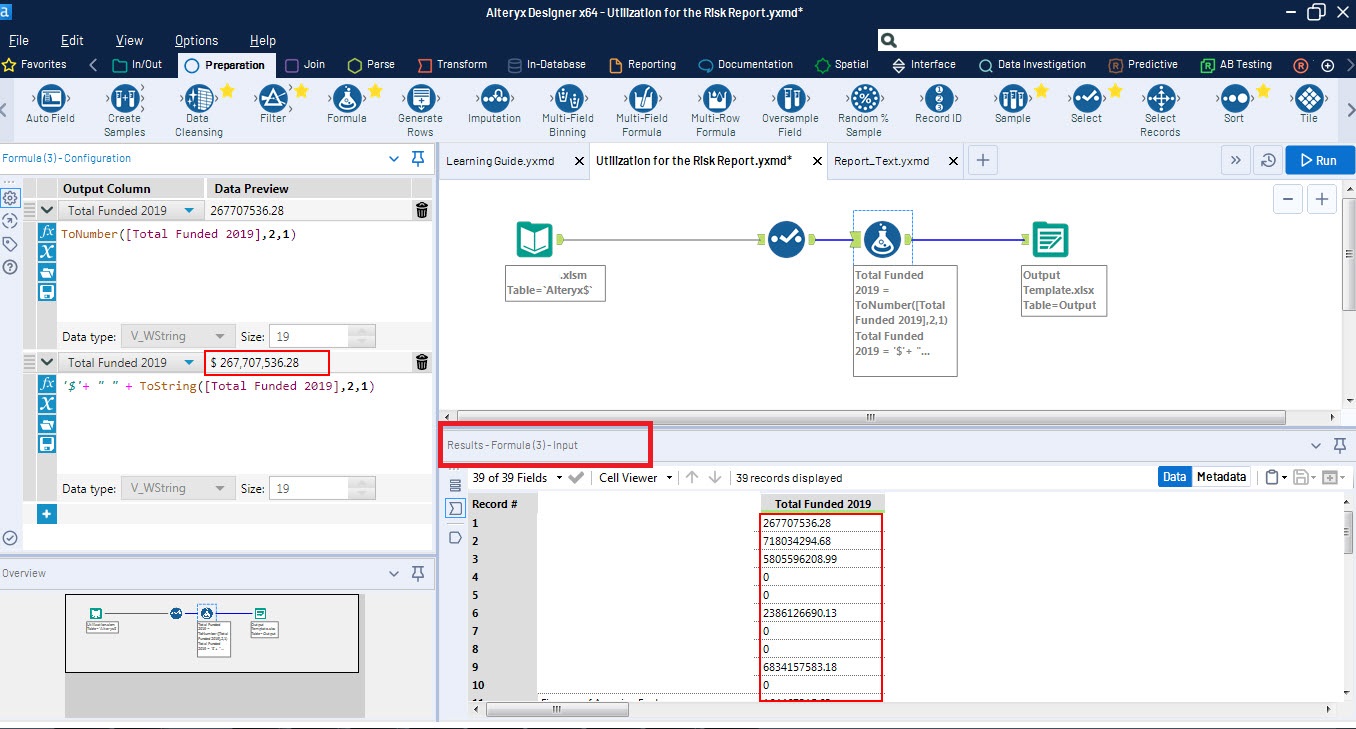This screenshot has height=729, width=1356.
Task: Select the Tile tool from the palette
Action: click(x=1308, y=105)
